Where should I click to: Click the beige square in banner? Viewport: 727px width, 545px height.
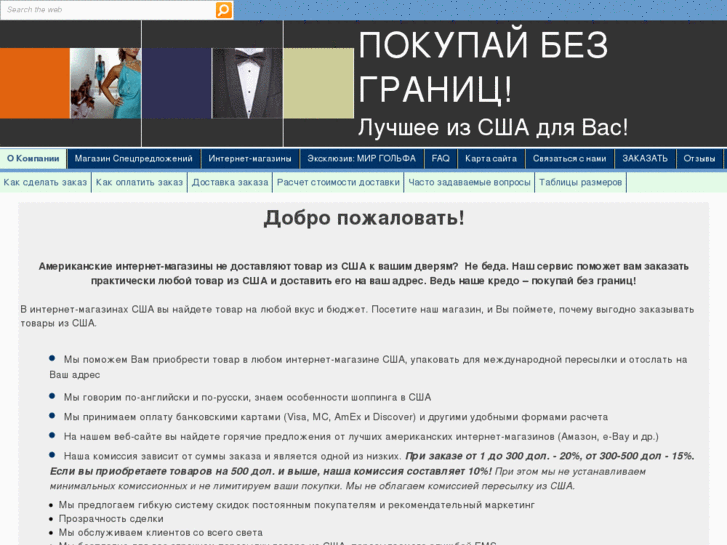pyautogui.click(x=319, y=83)
